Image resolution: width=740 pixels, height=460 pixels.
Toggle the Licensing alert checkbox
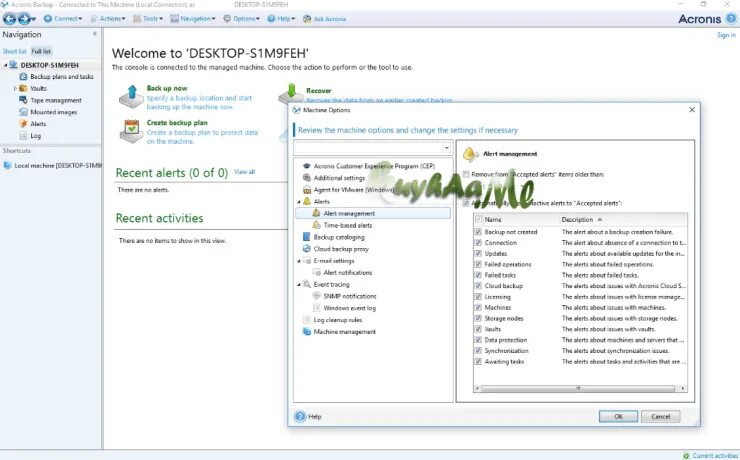pyautogui.click(x=478, y=297)
